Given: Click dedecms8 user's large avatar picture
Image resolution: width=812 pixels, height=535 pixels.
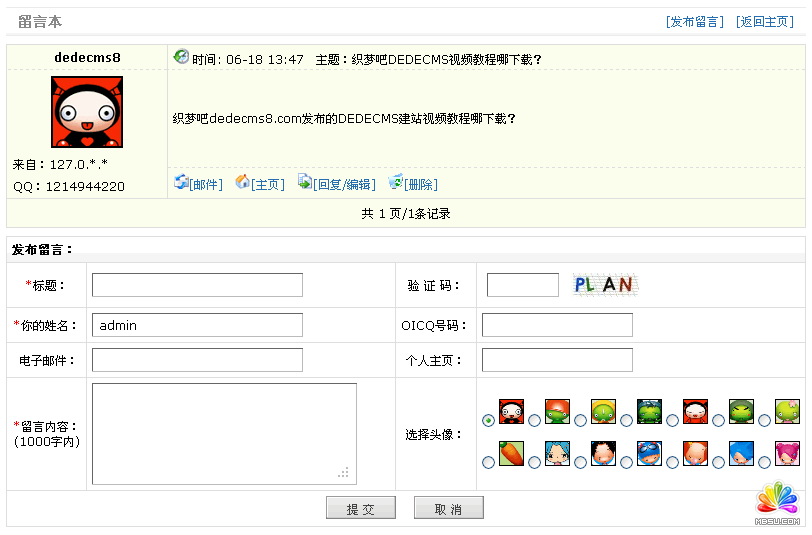Looking at the screenshot, I should click(86, 112).
